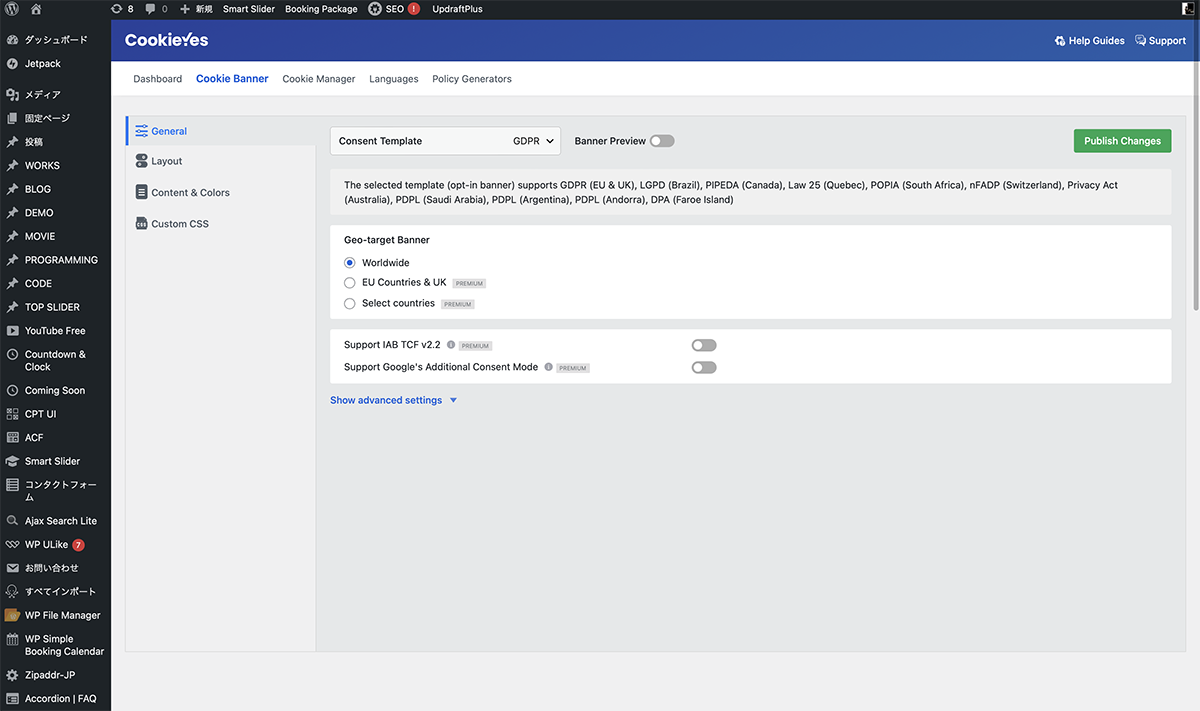Open the Custom CSS section
The image size is (1200, 711).
(x=180, y=224)
